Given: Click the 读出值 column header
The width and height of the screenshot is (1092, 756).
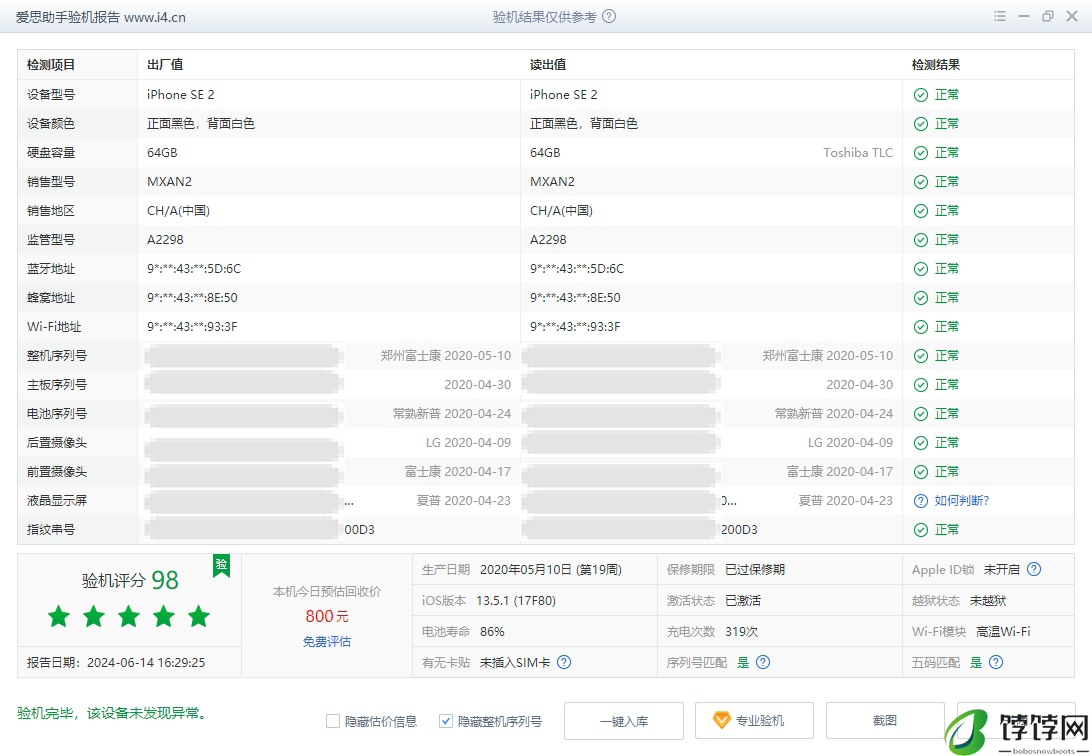Looking at the screenshot, I should click(548, 65).
